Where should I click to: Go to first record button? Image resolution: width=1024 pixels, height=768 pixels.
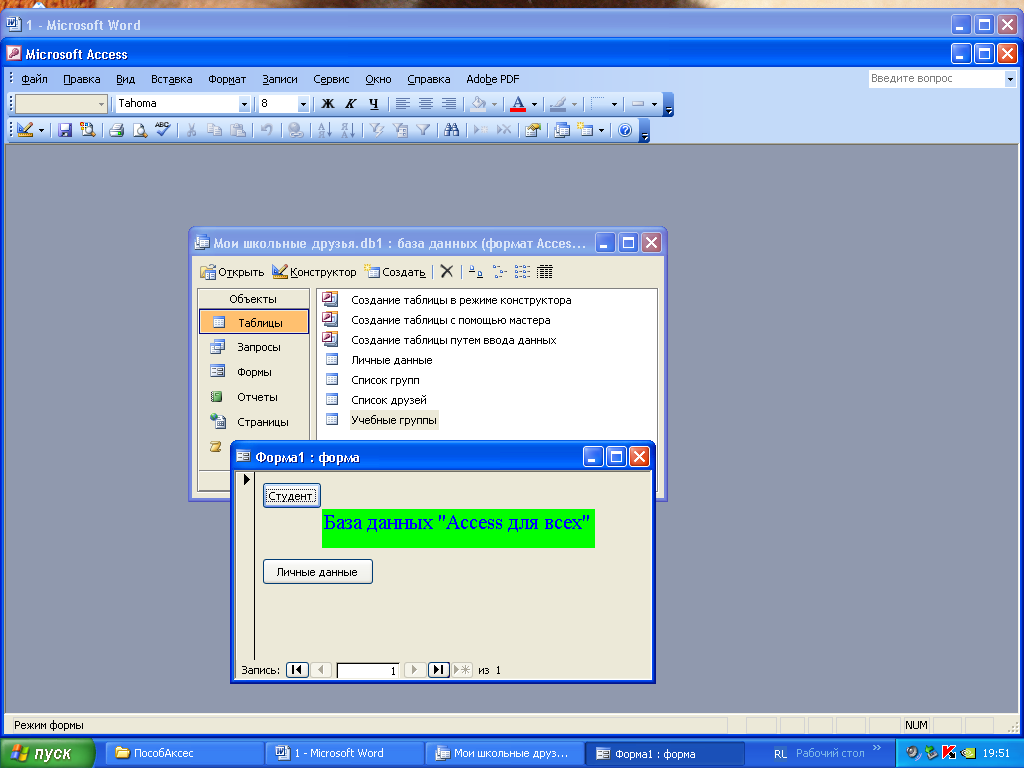click(x=297, y=669)
